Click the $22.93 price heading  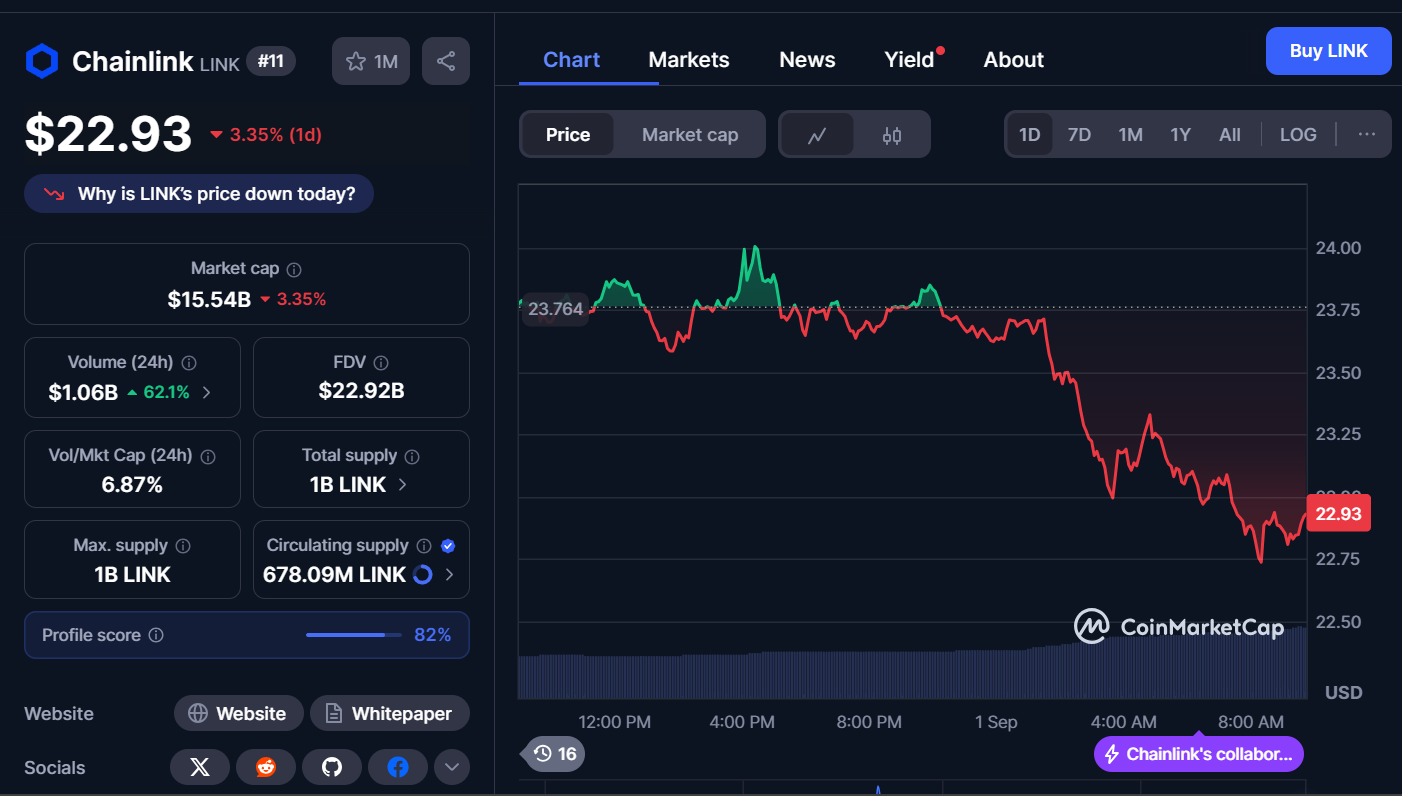(108, 134)
